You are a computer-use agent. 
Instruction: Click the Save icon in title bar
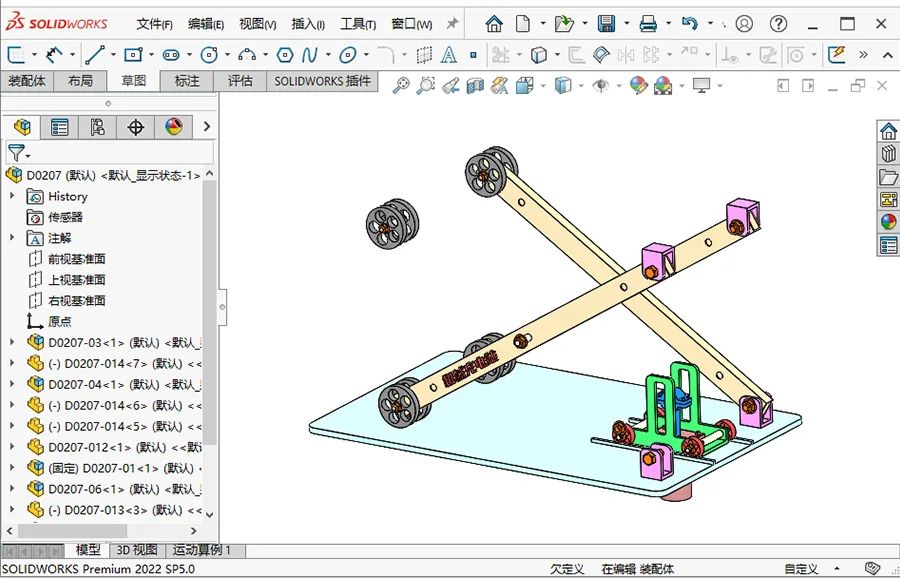coord(606,24)
